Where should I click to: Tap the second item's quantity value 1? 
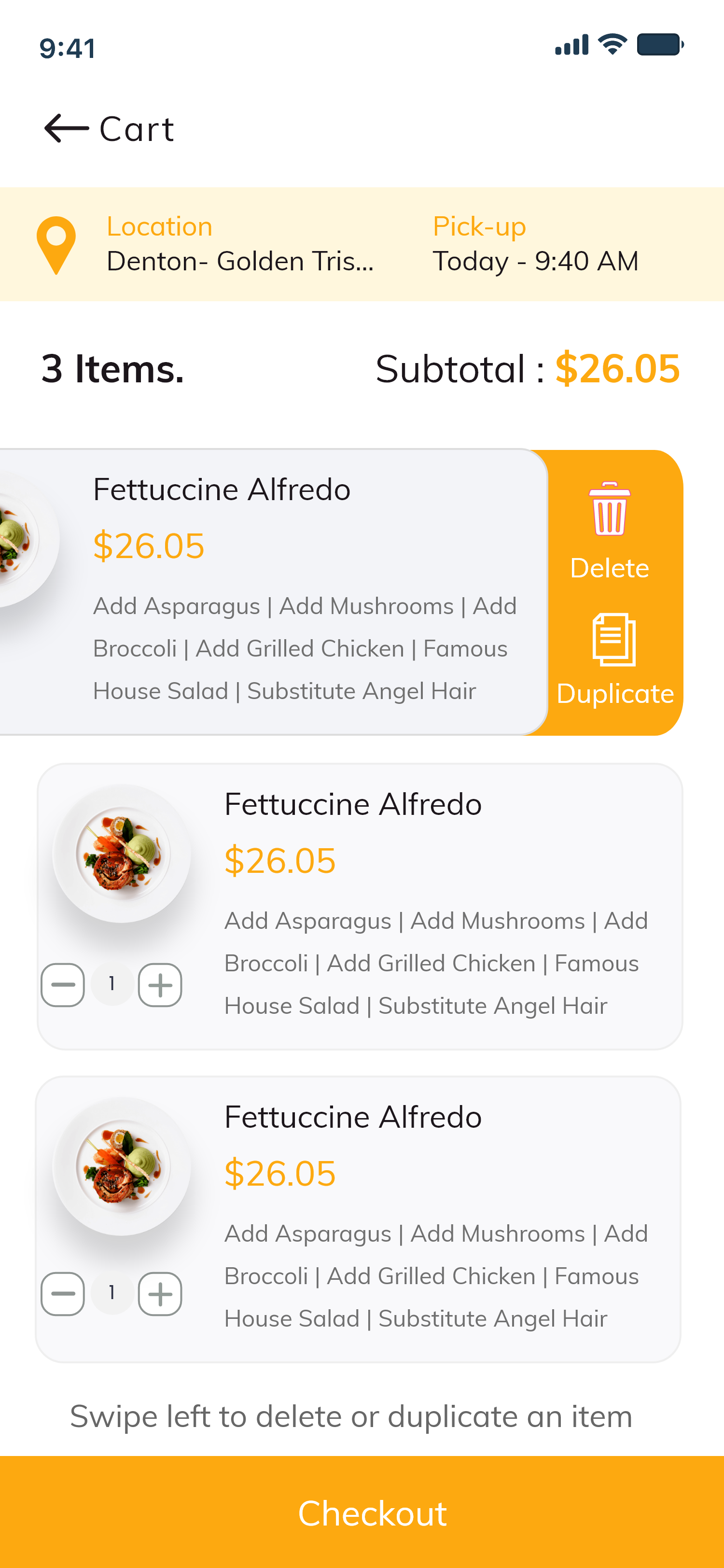(x=112, y=984)
